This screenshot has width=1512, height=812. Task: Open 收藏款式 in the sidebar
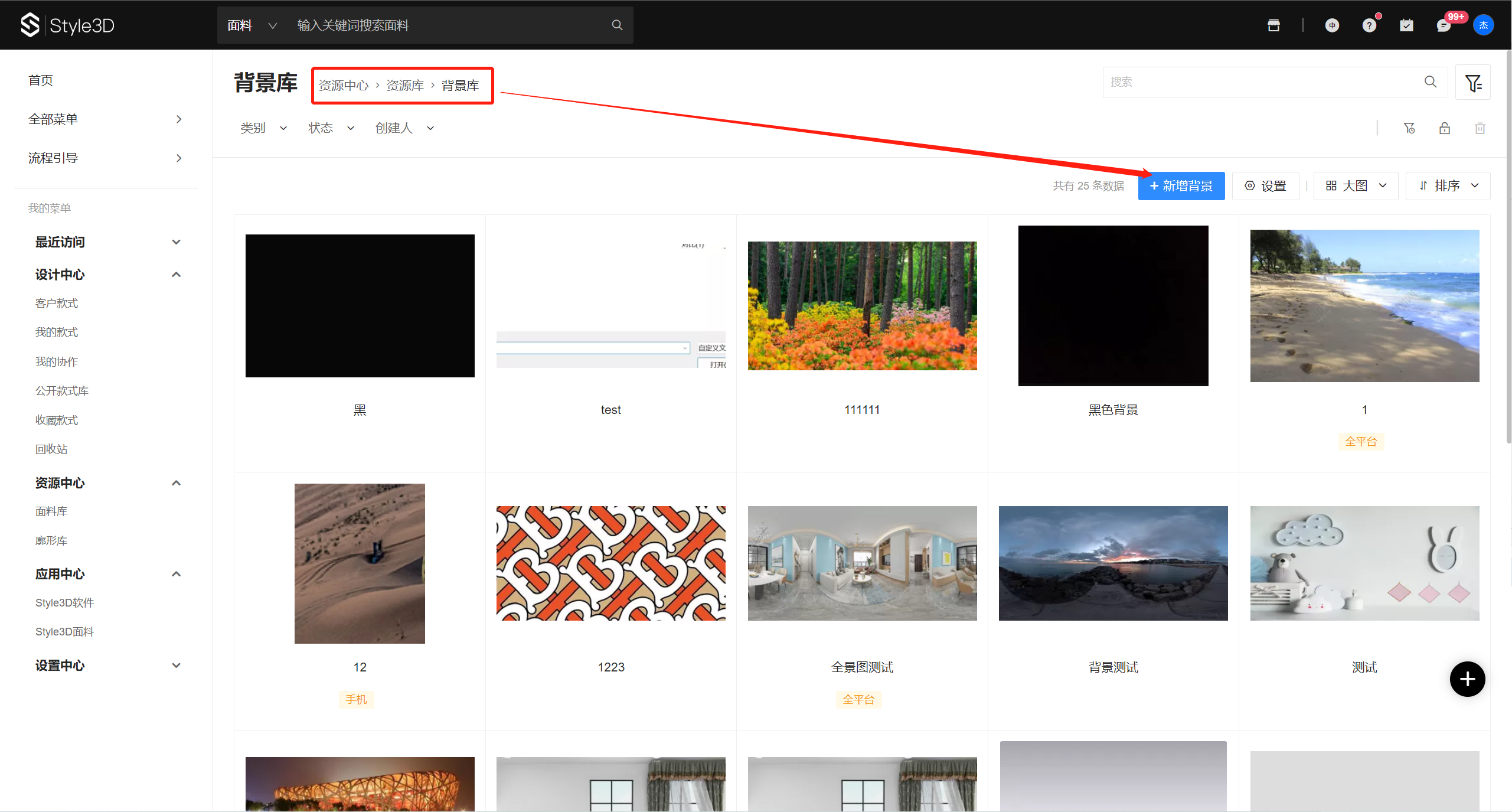[x=57, y=420]
